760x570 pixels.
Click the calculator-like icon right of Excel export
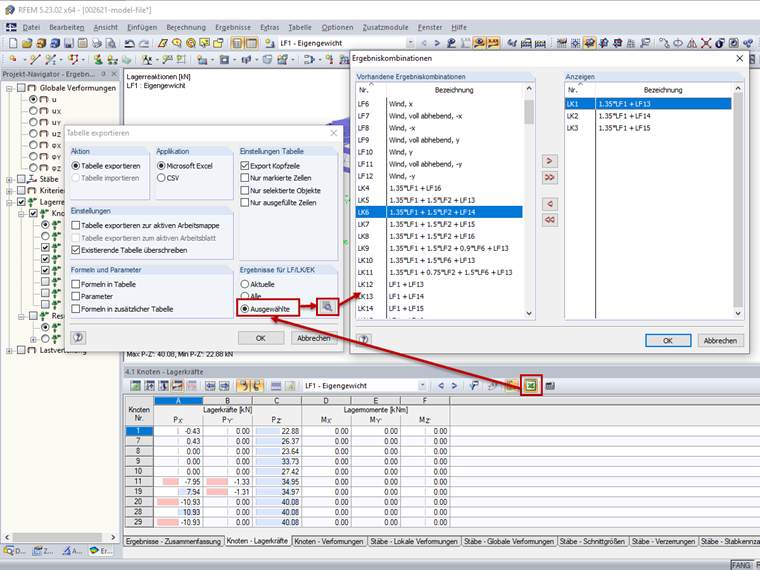click(550, 386)
